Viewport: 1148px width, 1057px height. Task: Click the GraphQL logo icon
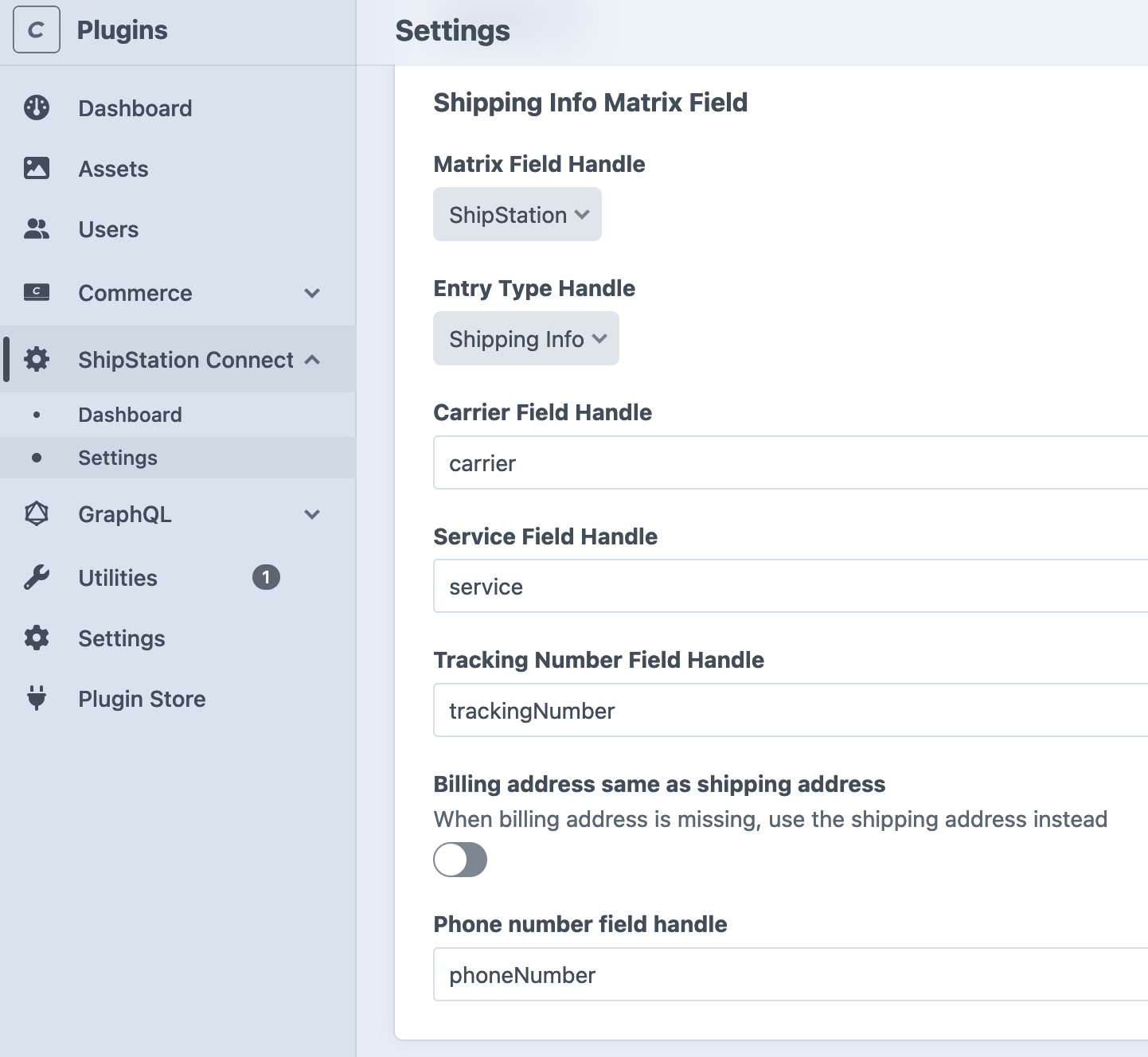click(x=37, y=513)
